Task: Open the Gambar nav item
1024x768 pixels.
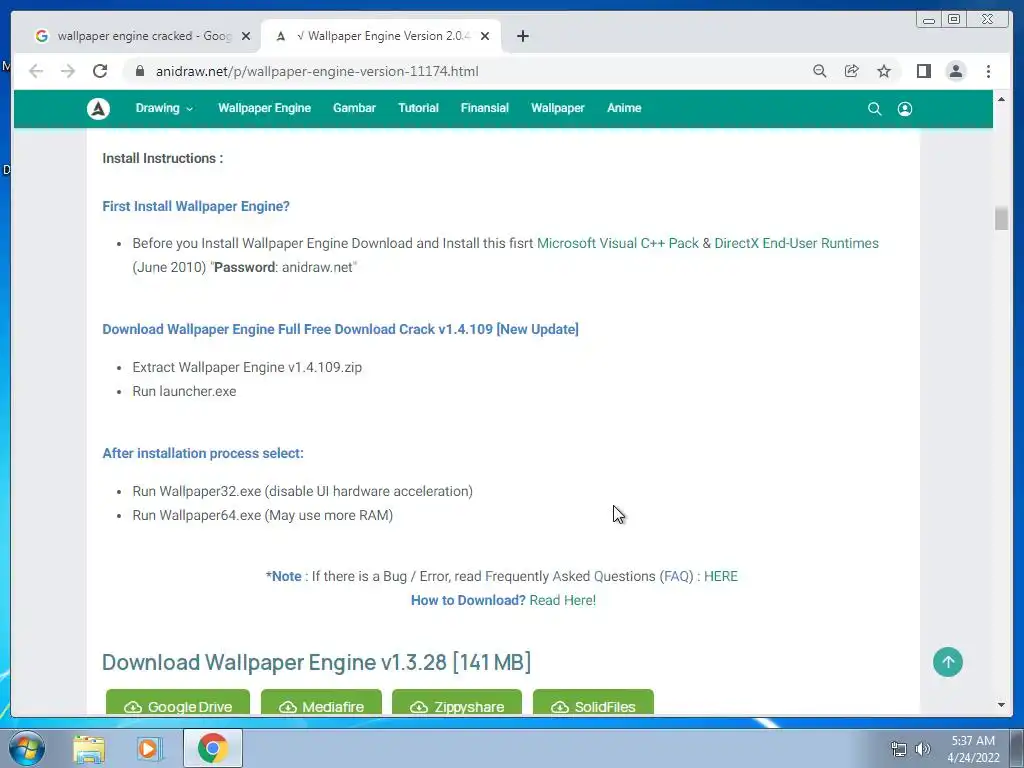Action: [354, 108]
